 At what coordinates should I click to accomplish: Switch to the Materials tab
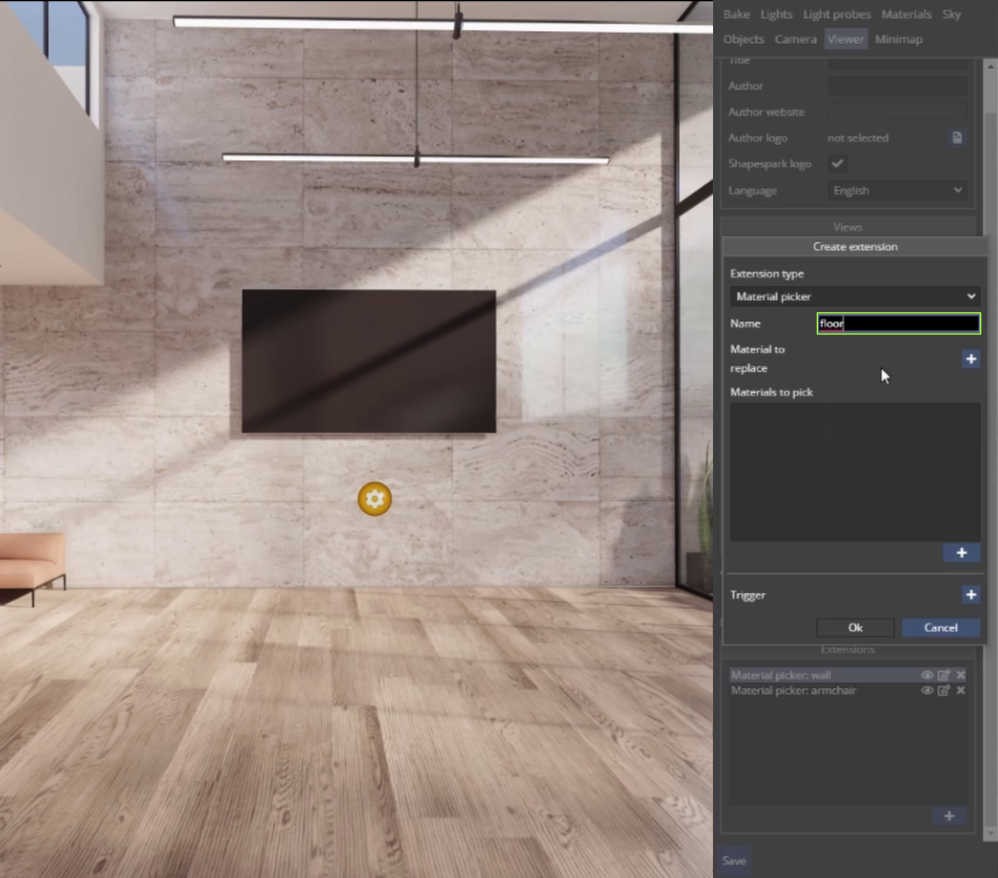[906, 14]
